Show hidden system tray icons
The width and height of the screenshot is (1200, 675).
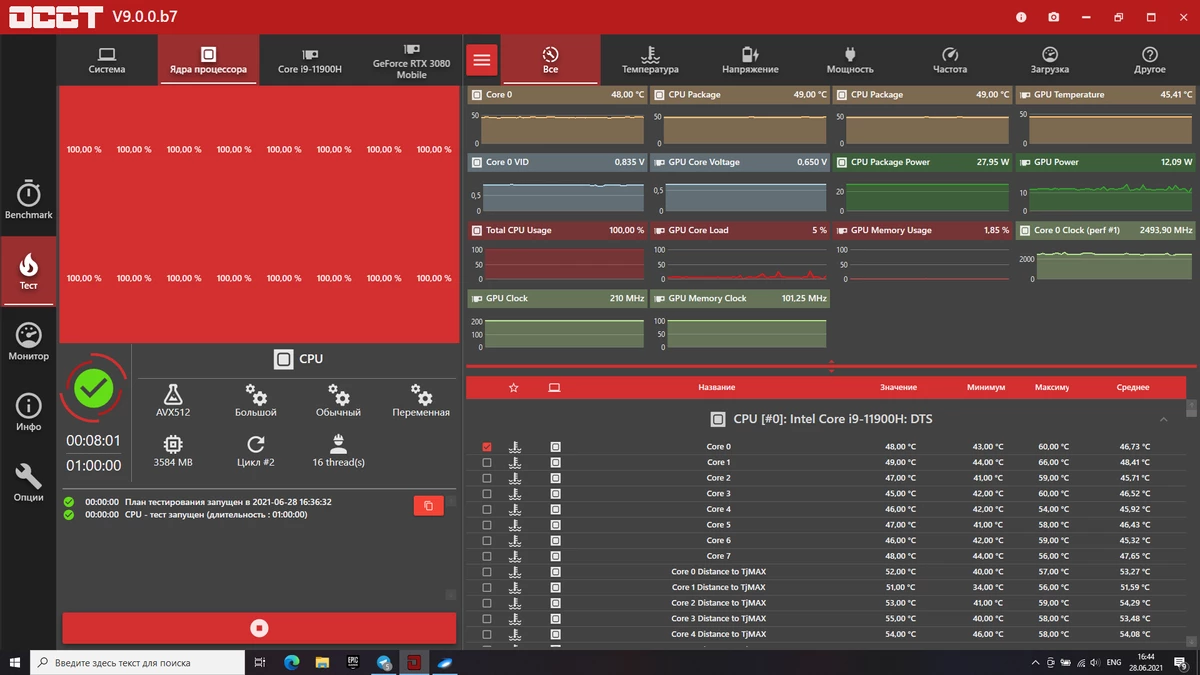pos(1034,662)
